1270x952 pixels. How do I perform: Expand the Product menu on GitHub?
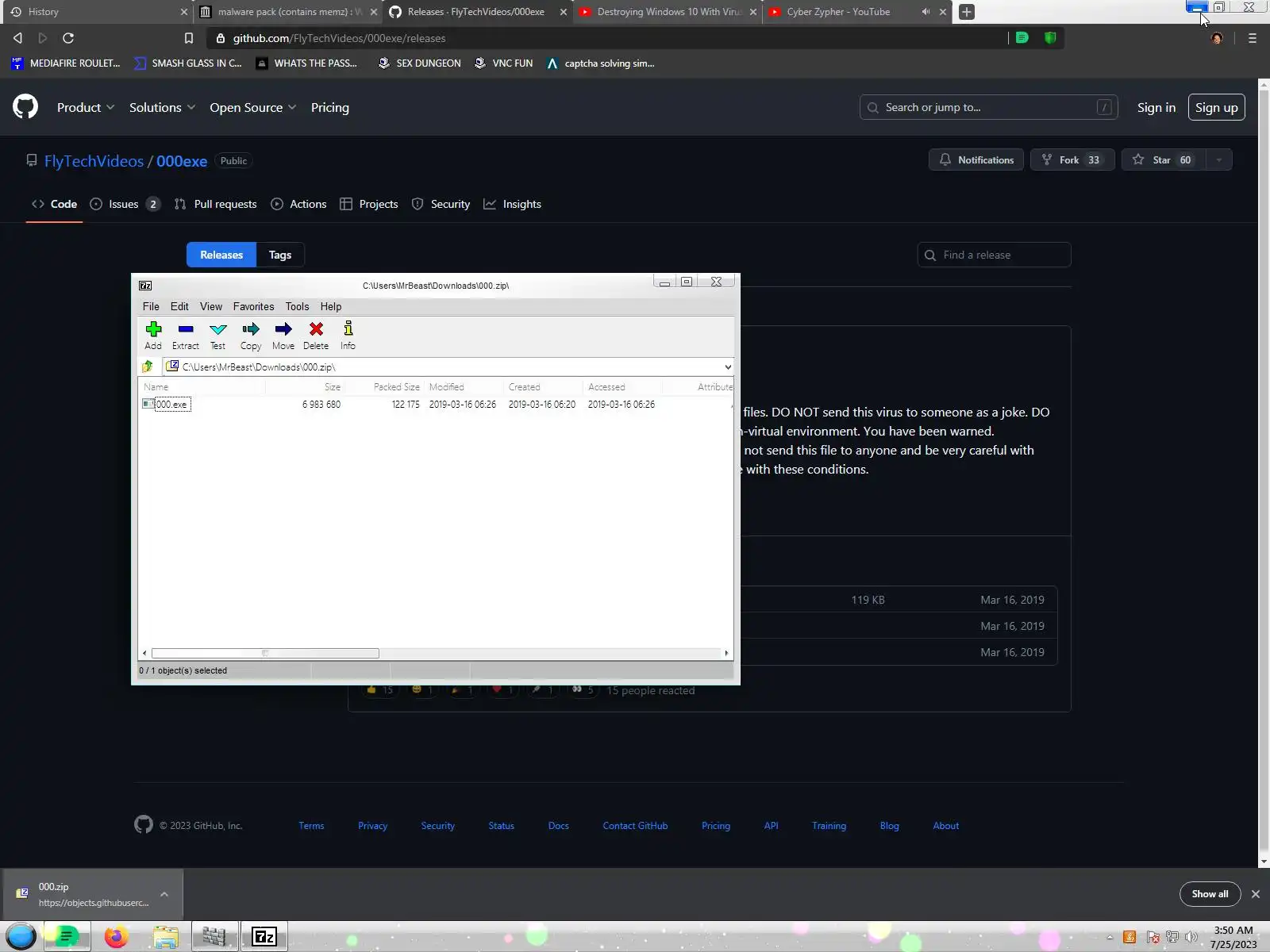coord(86,107)
